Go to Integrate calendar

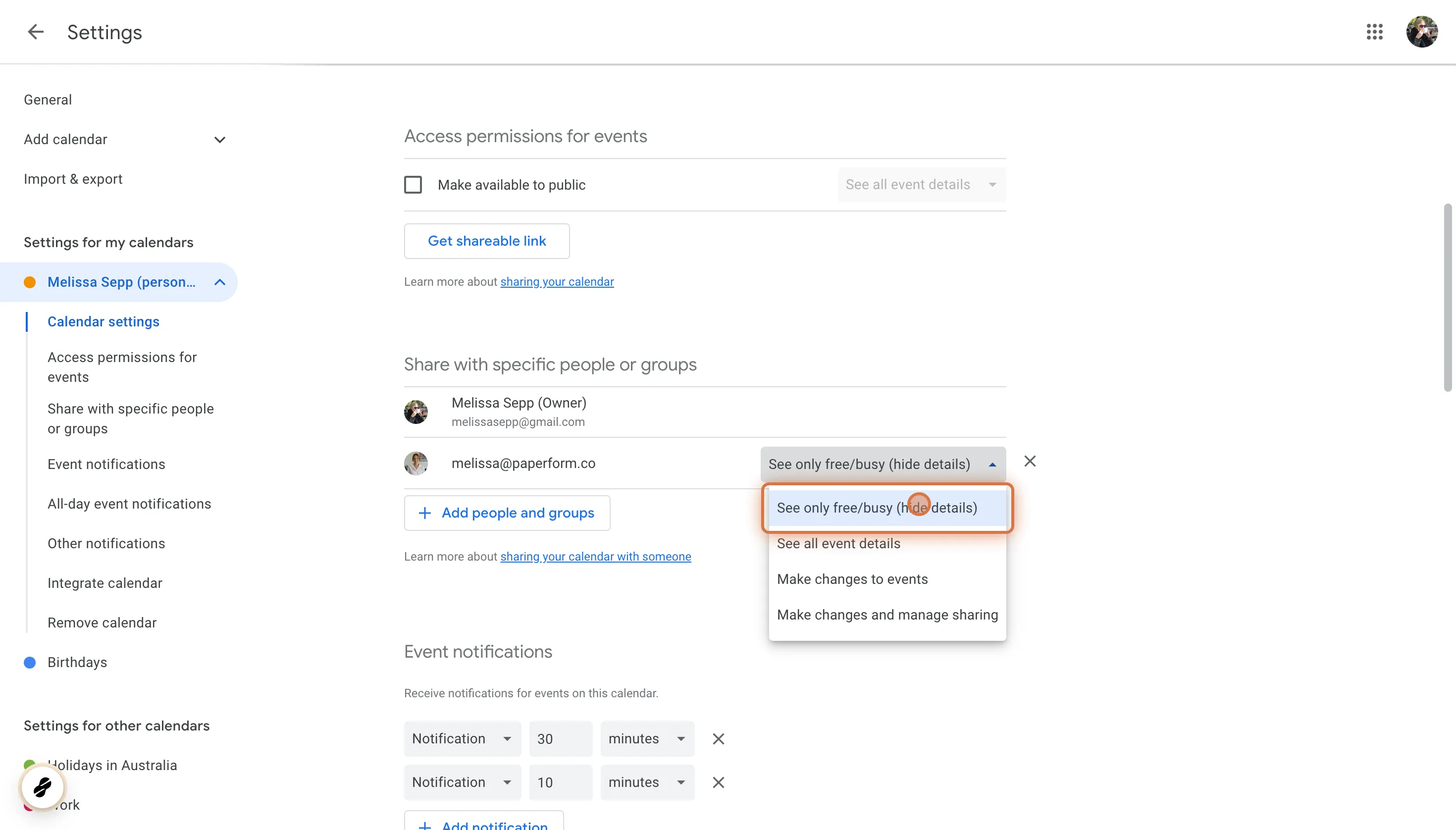(x=105, y=583)
